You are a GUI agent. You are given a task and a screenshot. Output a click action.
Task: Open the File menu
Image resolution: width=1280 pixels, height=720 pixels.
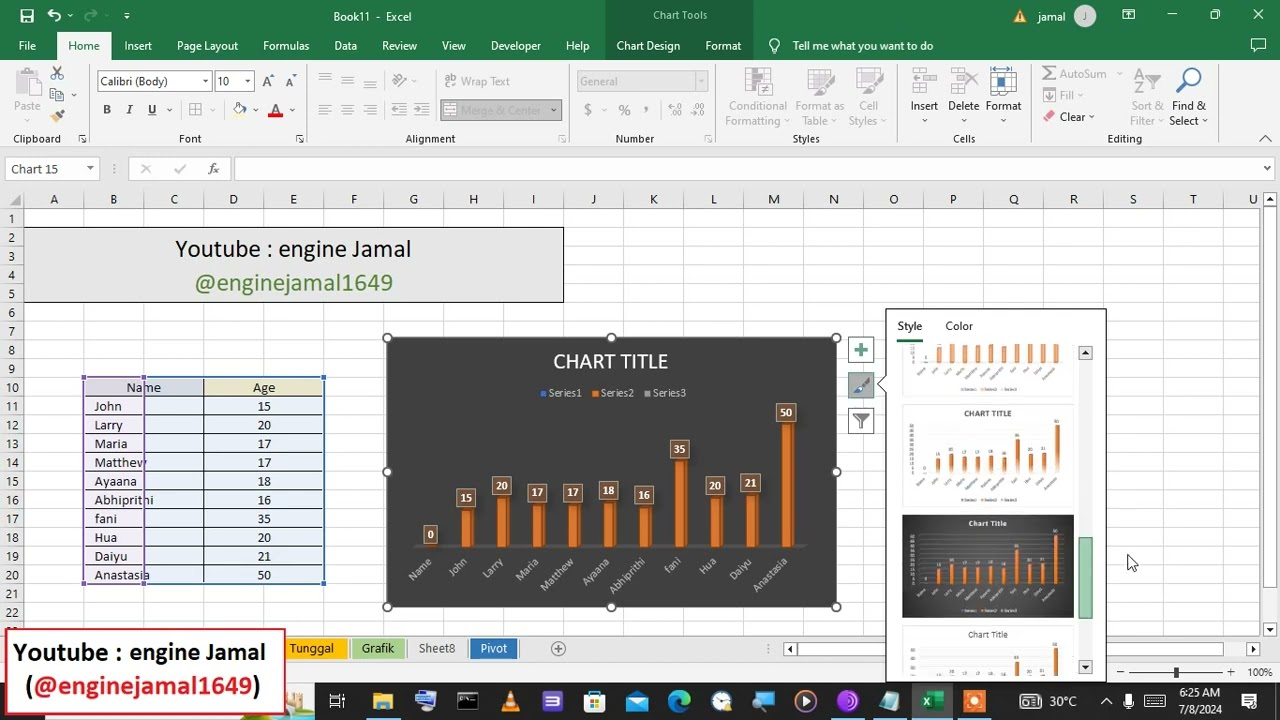pyautogui.click(x=27, y=46)
